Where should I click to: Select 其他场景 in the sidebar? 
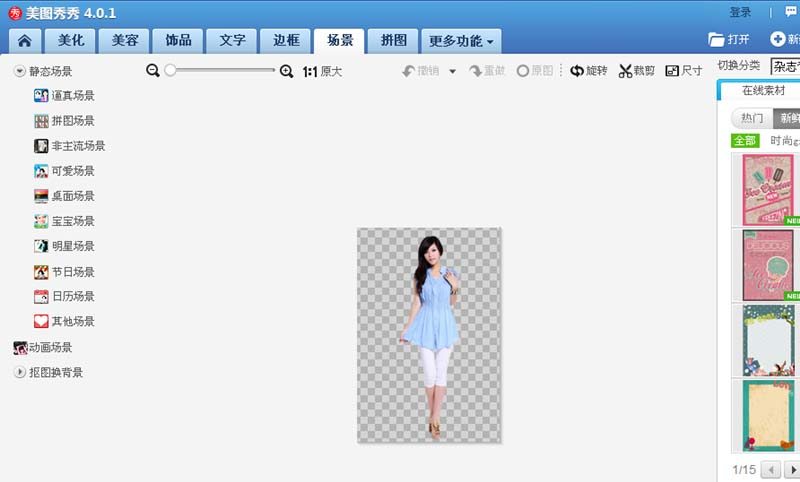[x=64, y=321]
